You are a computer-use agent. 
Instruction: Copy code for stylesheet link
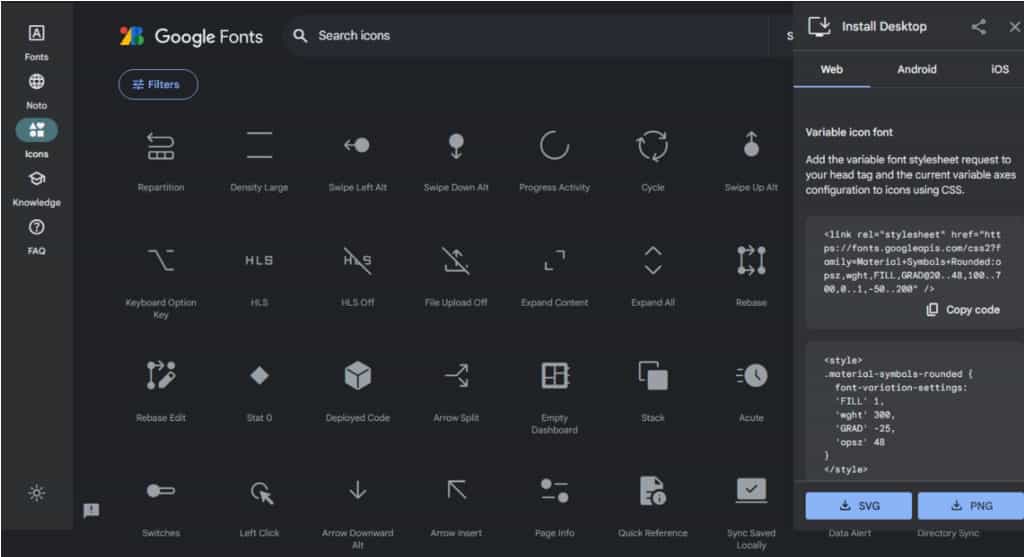[963, 310]
